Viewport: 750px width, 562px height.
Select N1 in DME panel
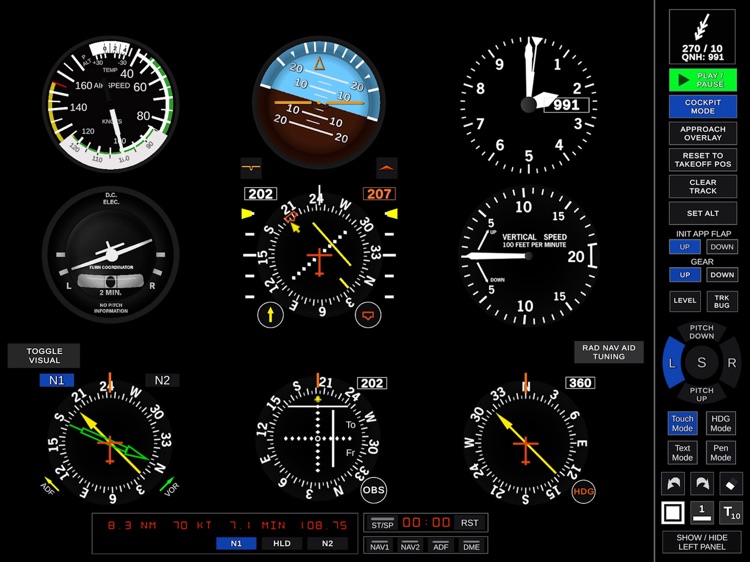pyautogui.click(x=236, y=543)
